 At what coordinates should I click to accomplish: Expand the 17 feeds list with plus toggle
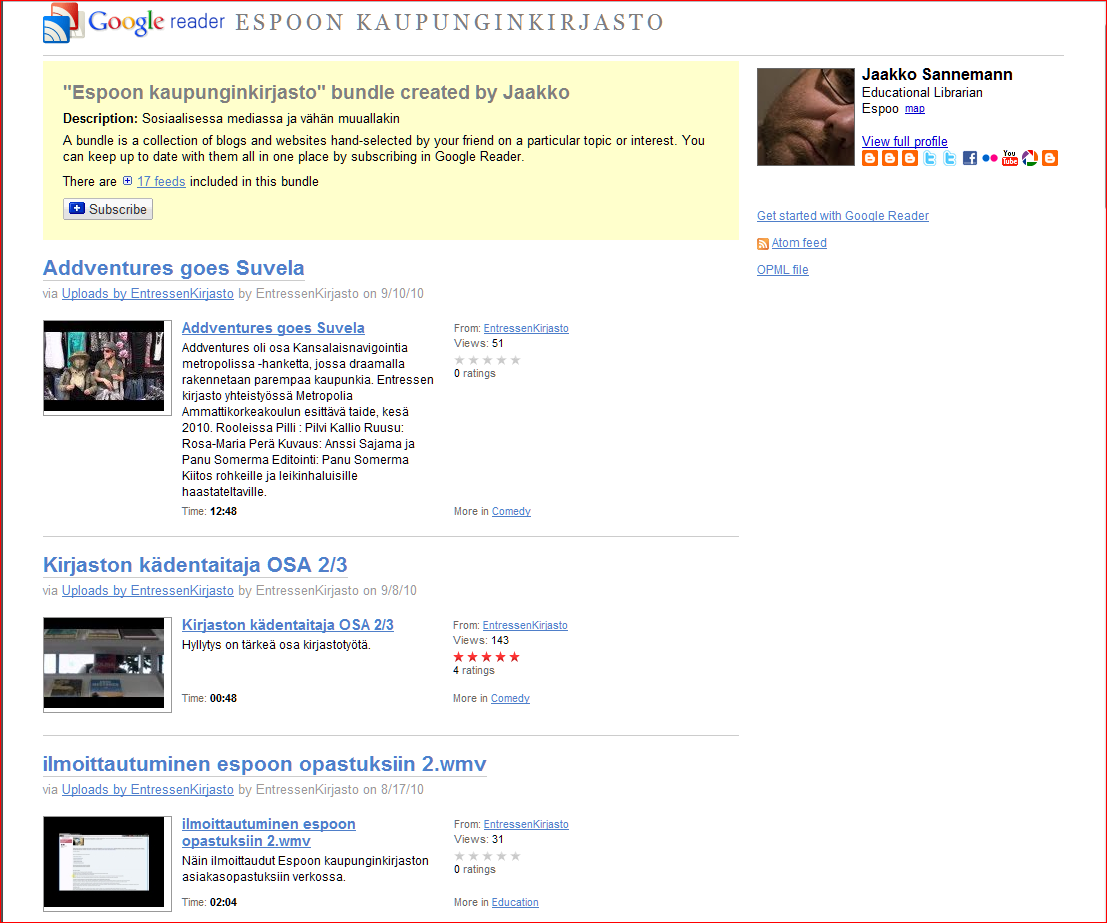click(127, 181)
